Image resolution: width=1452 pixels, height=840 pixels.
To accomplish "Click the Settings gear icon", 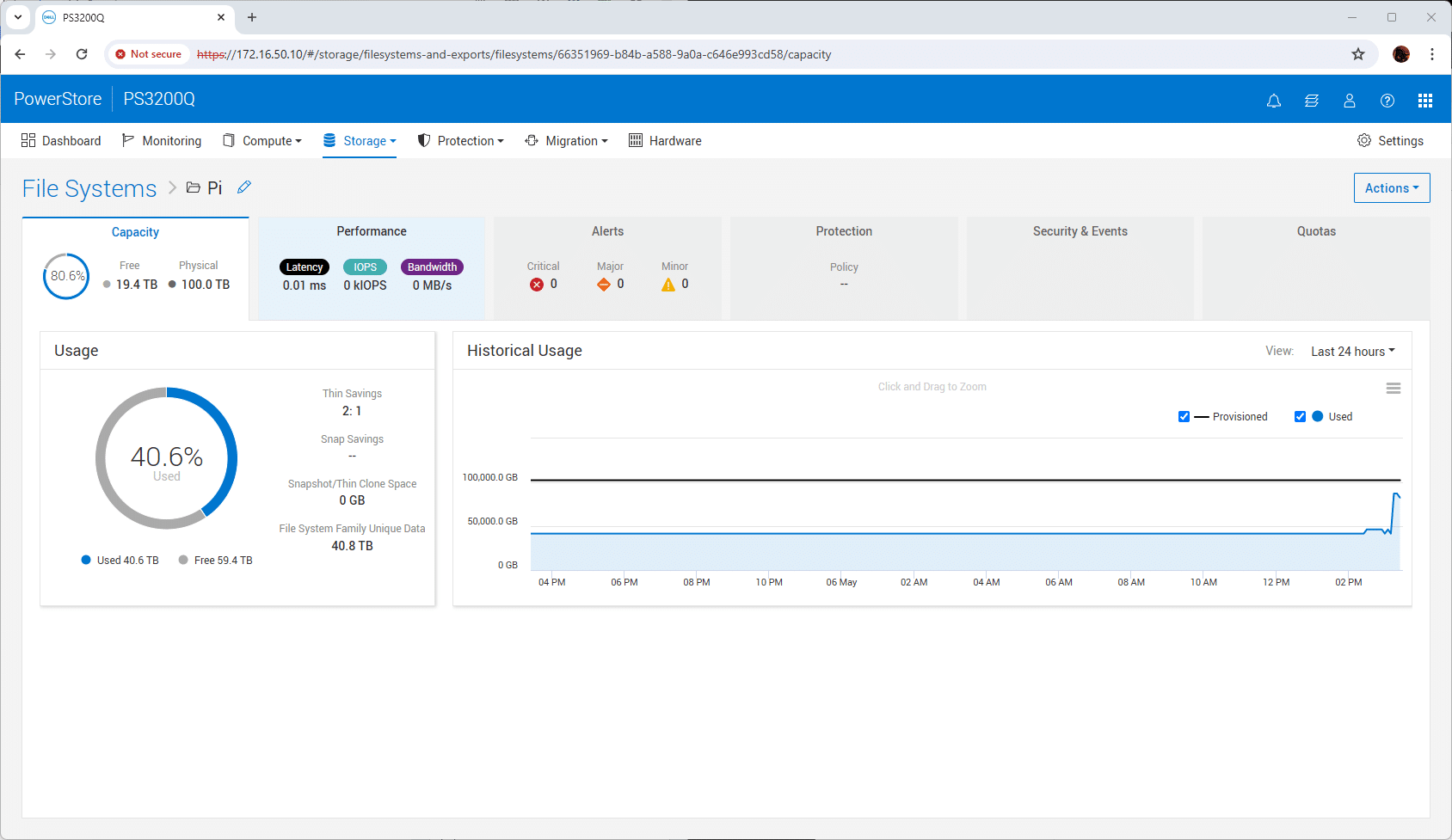I will point(1364,140).
